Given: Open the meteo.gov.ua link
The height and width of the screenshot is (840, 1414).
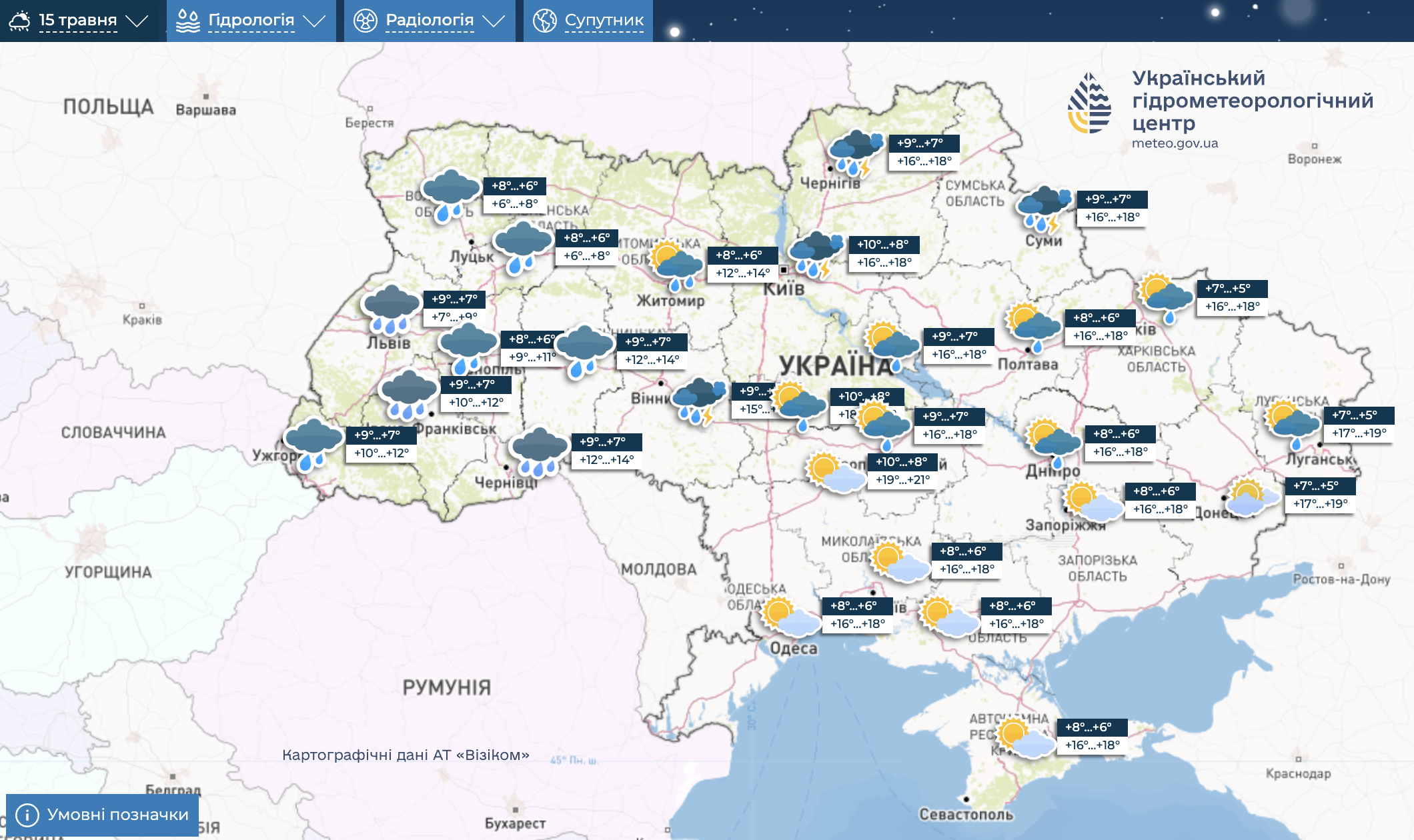Looking at the screenshot, I should point(1175,143).
